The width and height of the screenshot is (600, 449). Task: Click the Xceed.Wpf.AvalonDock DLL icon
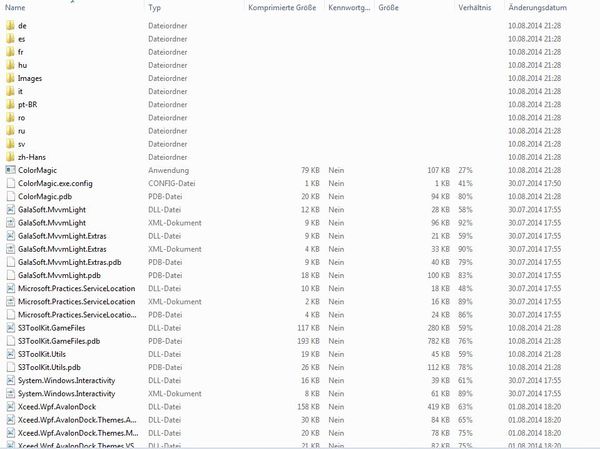[10, 407]
